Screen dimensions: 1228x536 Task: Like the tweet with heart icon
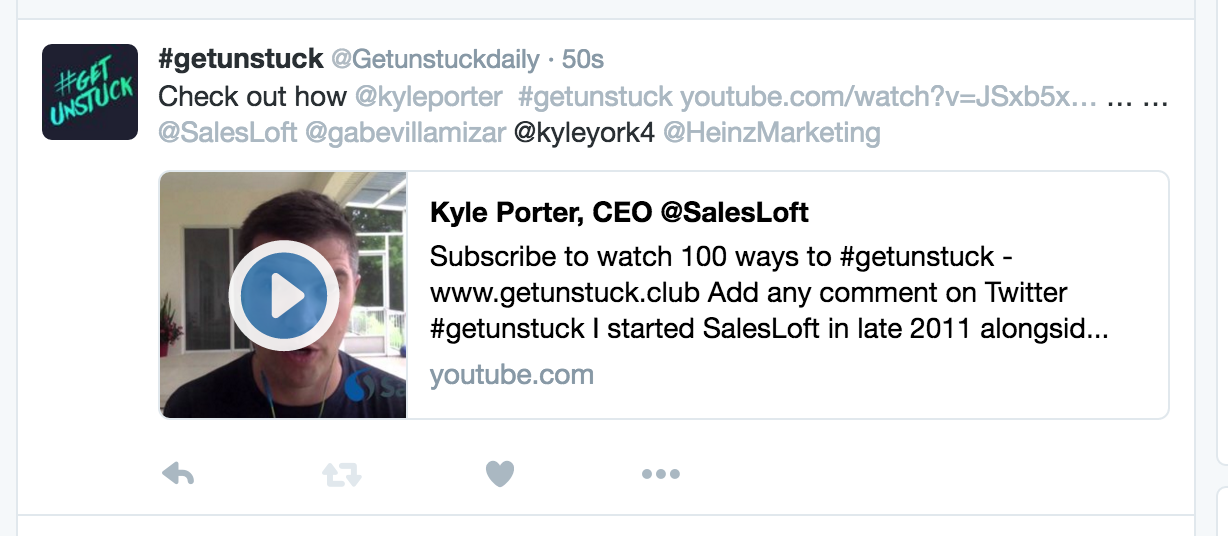tap(500, 474)
